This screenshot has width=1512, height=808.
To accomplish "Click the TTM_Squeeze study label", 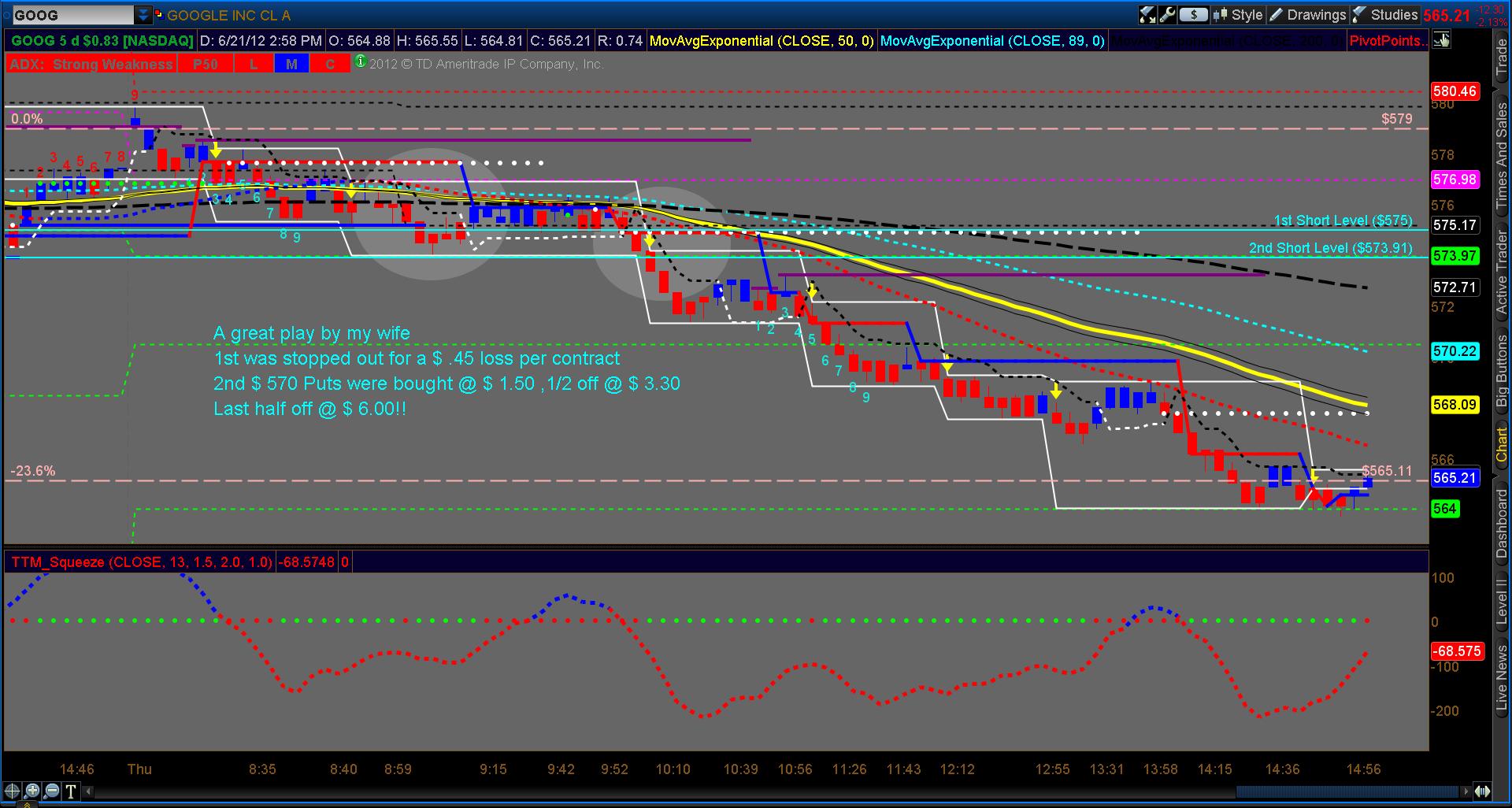I will (x=141, y=562).
